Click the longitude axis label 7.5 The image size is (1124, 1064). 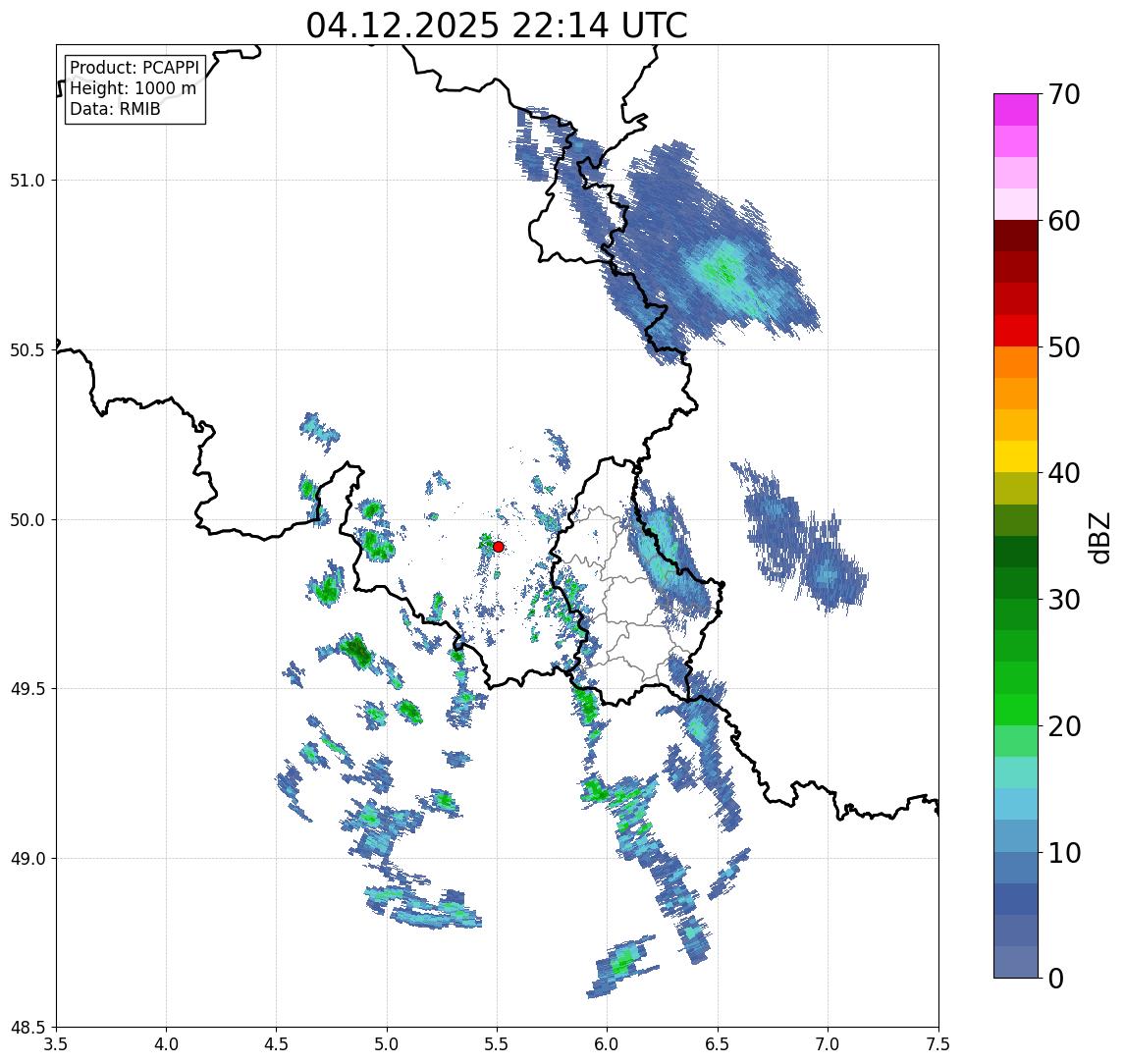pos(938,1044)
